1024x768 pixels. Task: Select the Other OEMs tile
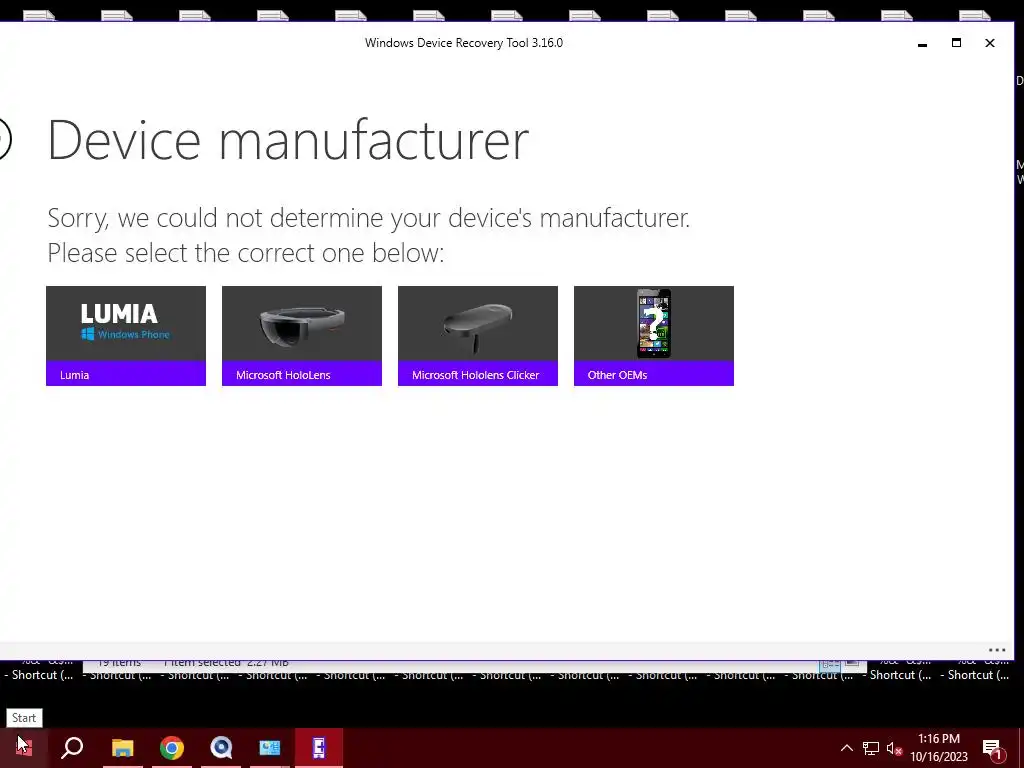pos(654,336)
